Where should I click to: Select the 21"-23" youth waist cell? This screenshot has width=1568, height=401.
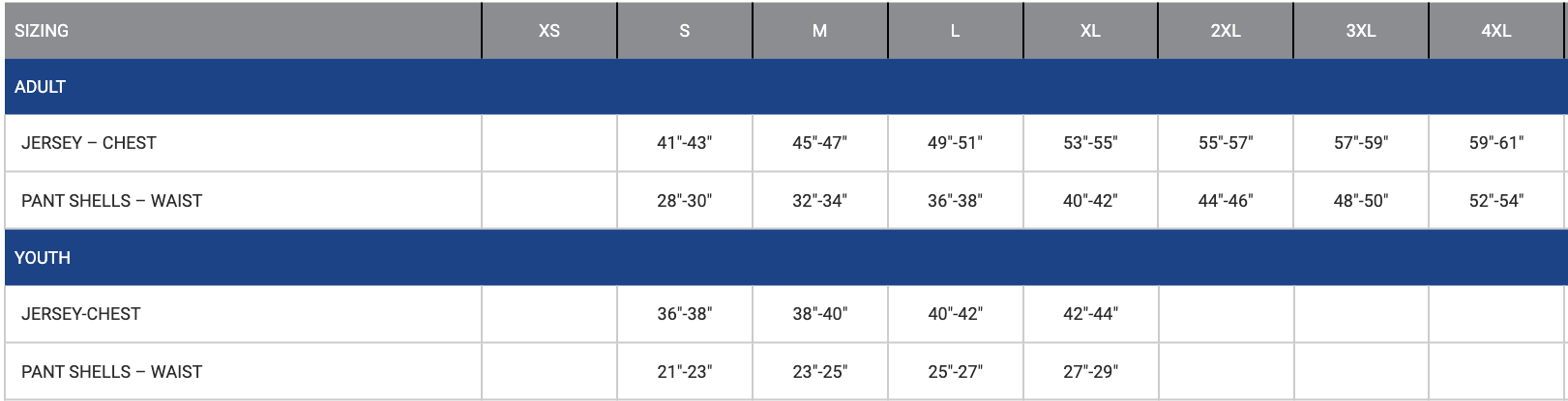point(684,372)
